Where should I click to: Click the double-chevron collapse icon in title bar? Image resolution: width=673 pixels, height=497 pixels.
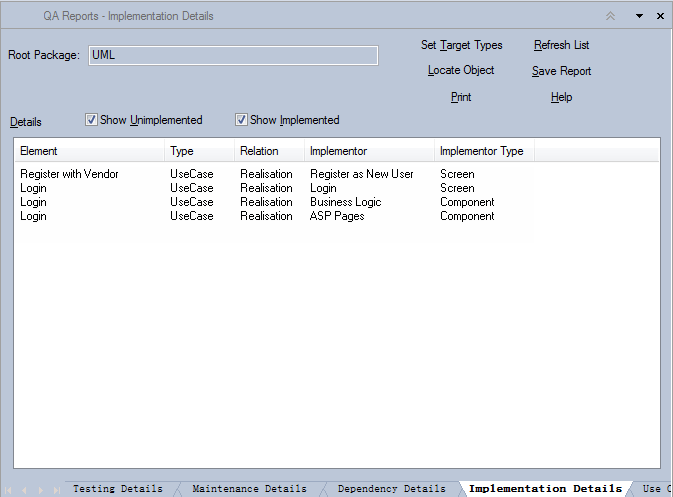click(x=610, y=16)
